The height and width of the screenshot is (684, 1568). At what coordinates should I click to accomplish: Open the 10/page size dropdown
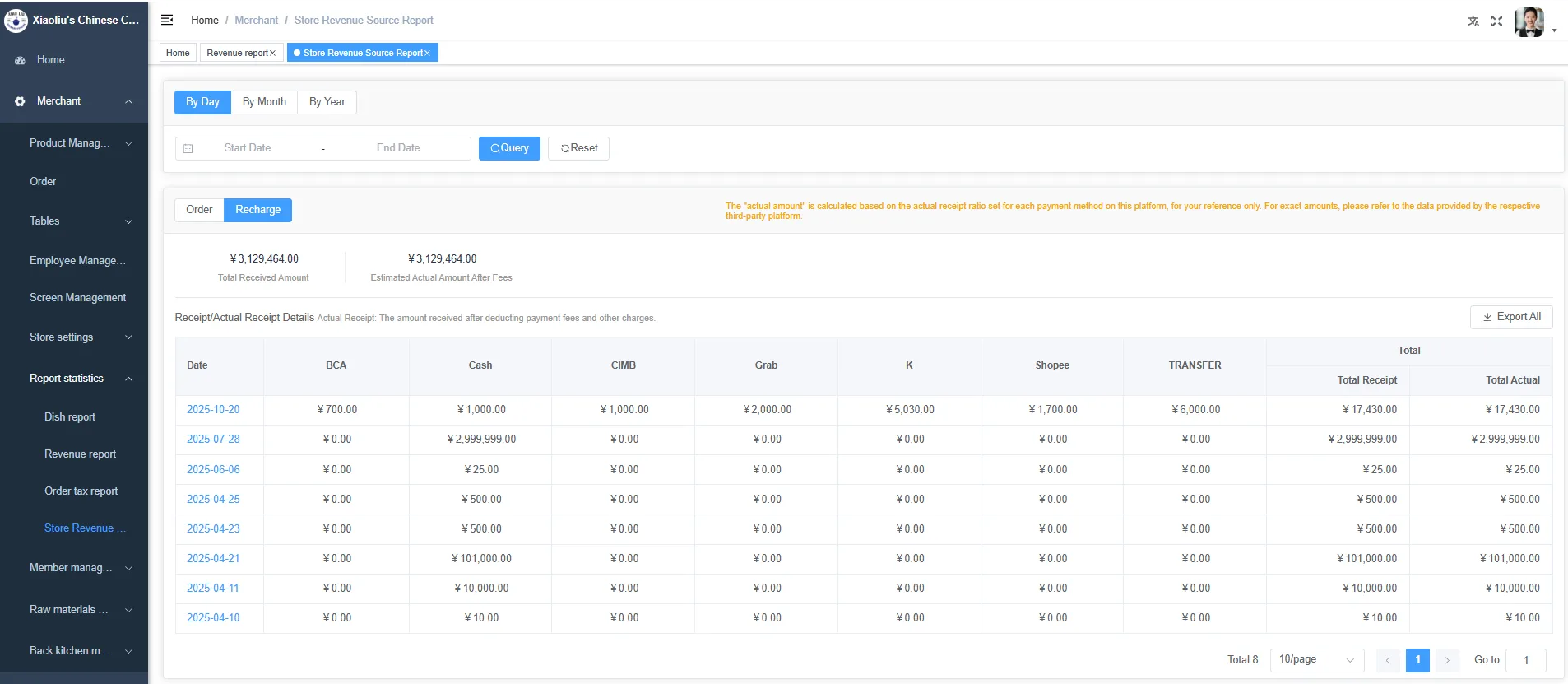tap(1316, 660)
